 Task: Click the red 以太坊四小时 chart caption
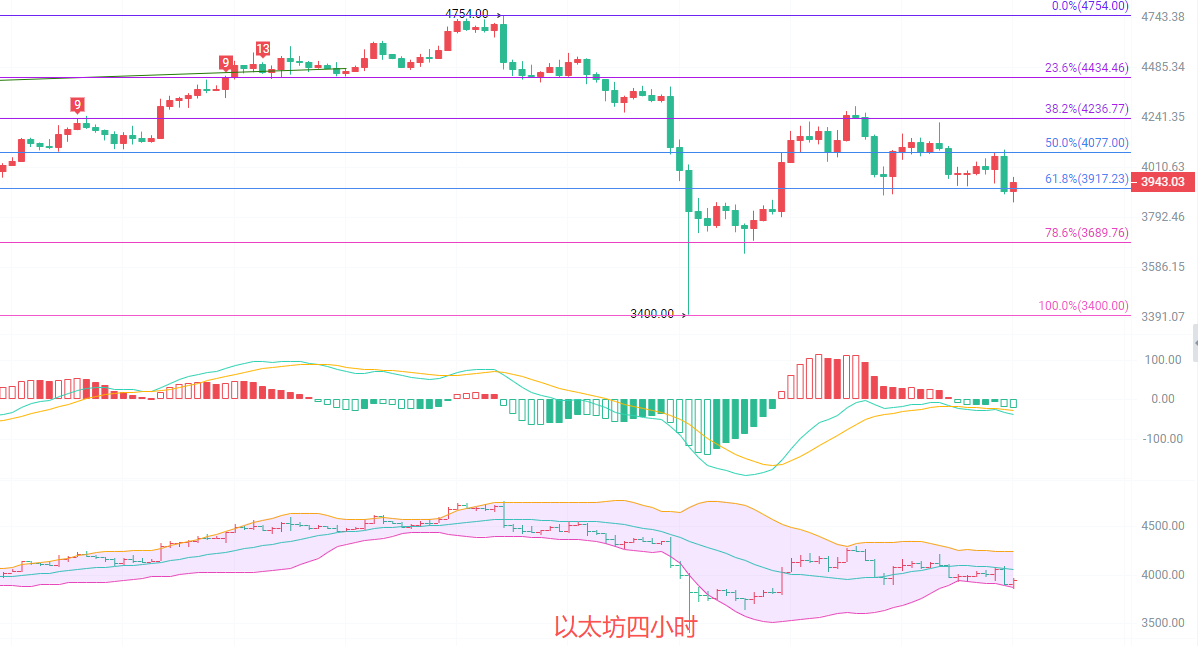point(626,627)
